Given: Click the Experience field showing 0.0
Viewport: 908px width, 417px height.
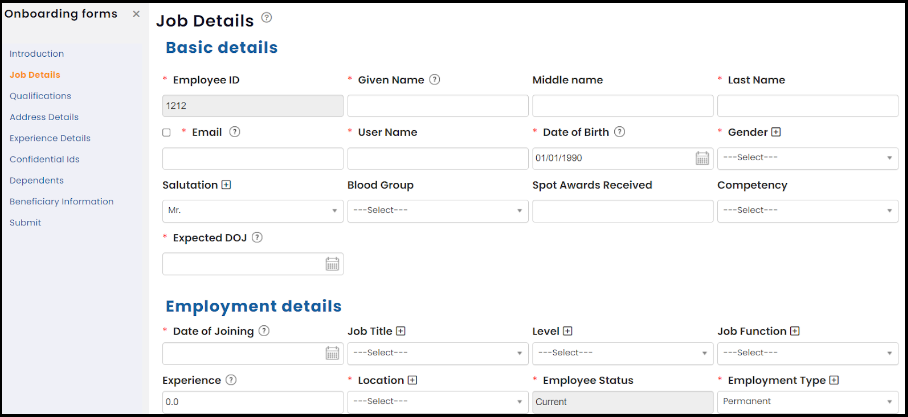Looking at the screenshot, I should pos(253,402).
